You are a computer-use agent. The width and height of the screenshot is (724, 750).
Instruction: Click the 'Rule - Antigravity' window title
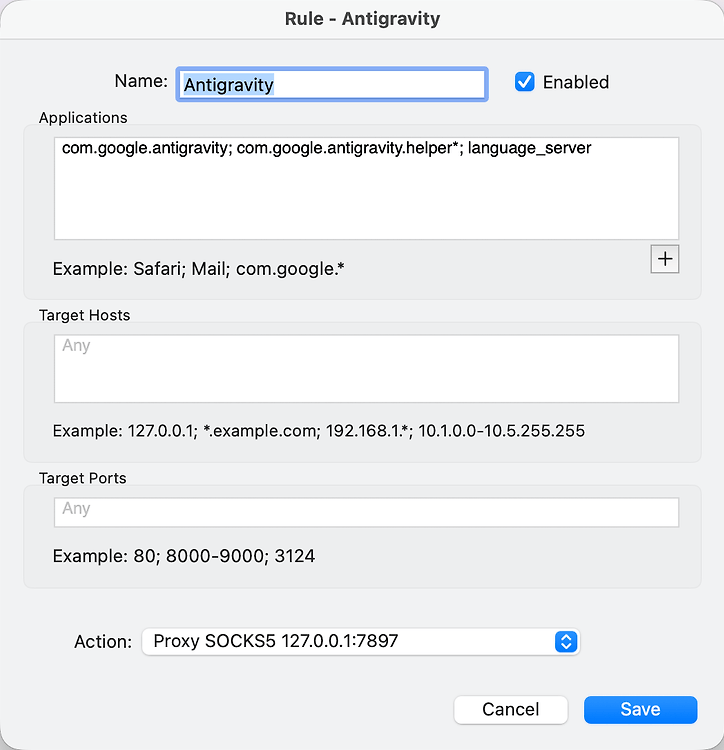362,19
